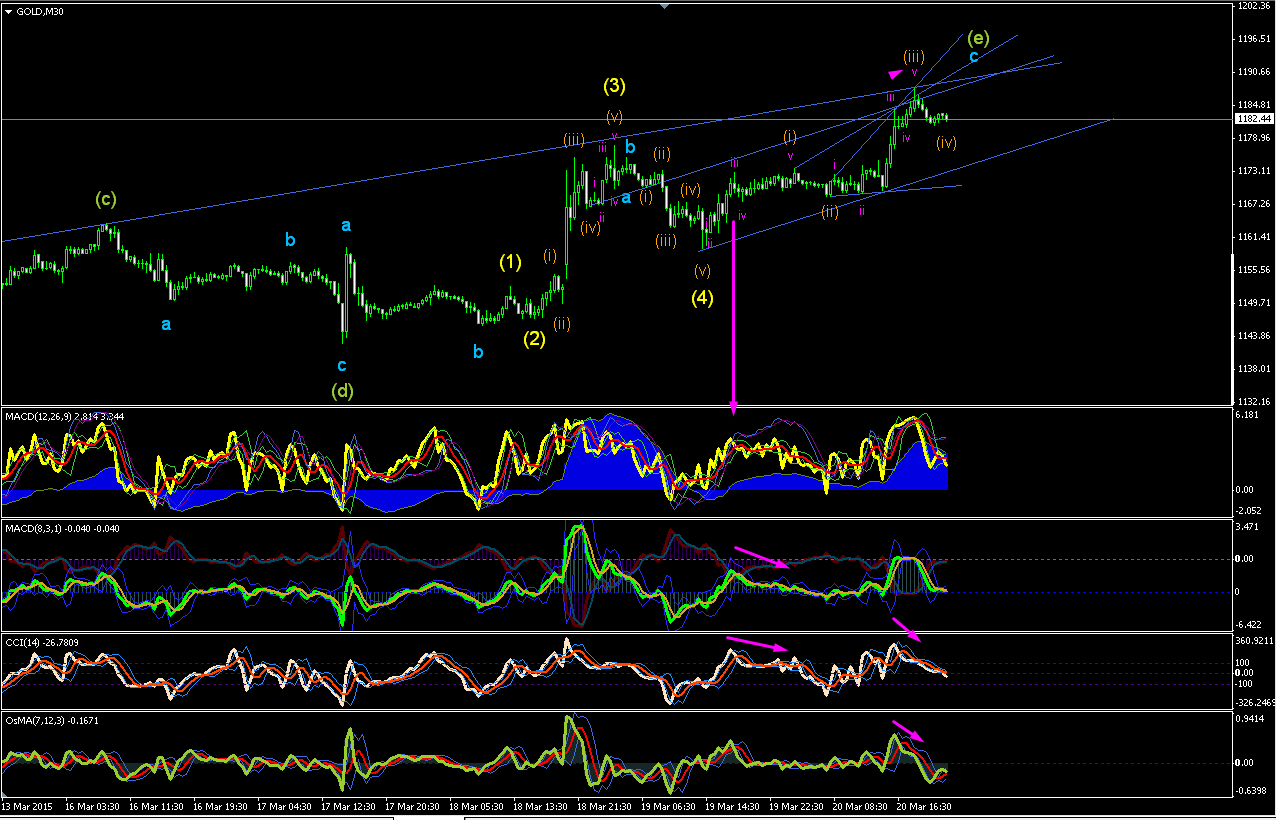This screenshot has width=1276, height=820.
Task: Click the 16 Mar 03:30 time label
Action: tap(91, 805)
